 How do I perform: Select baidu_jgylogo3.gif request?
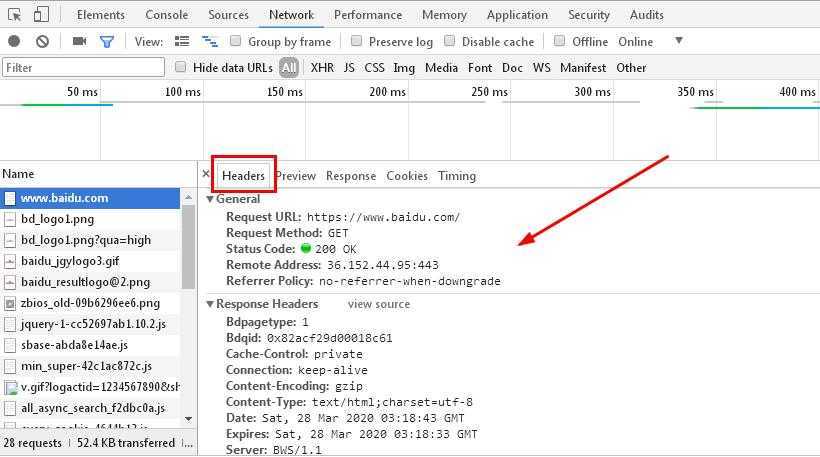pyautogui.click(x=90, y=261)
